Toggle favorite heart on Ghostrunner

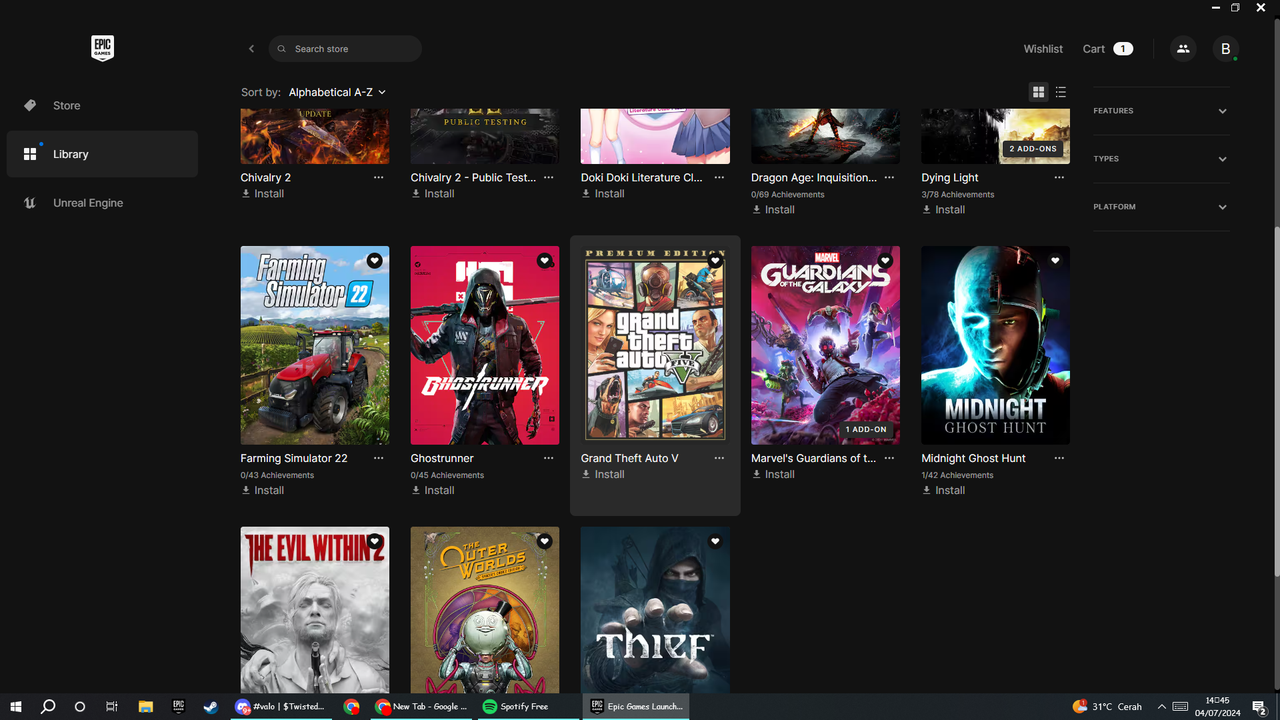coord(544,261)
